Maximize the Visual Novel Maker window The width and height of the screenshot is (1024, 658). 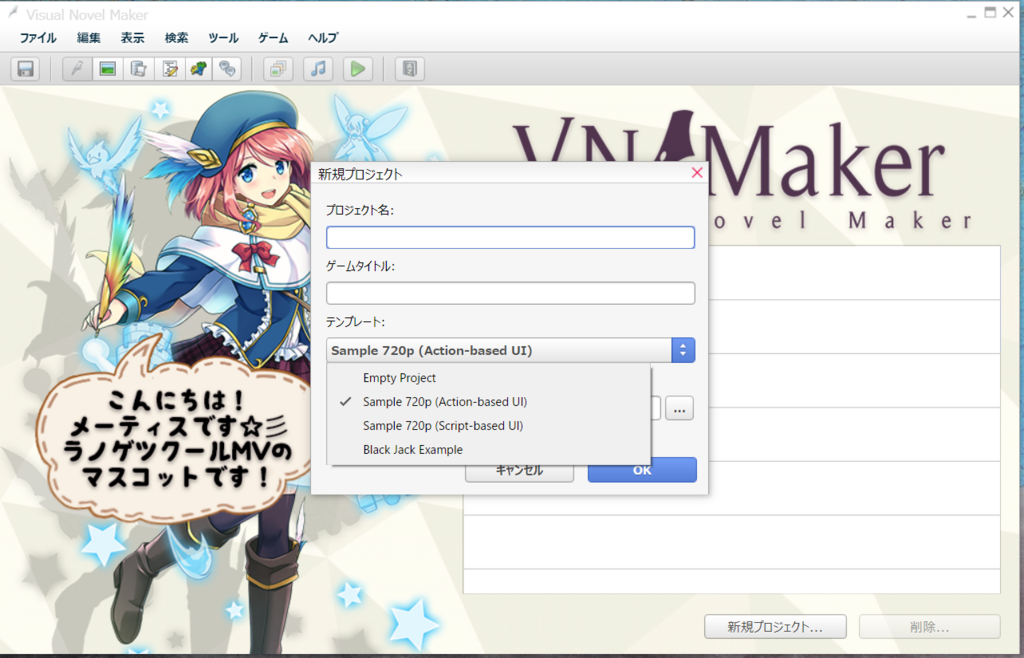(x=991, y=11)
